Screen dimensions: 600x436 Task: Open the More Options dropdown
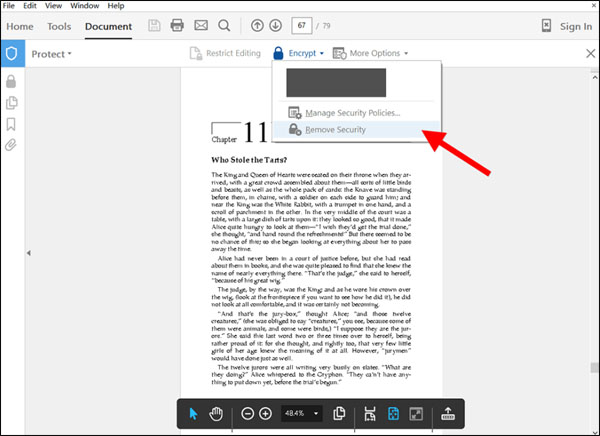[x=370, y=53]
